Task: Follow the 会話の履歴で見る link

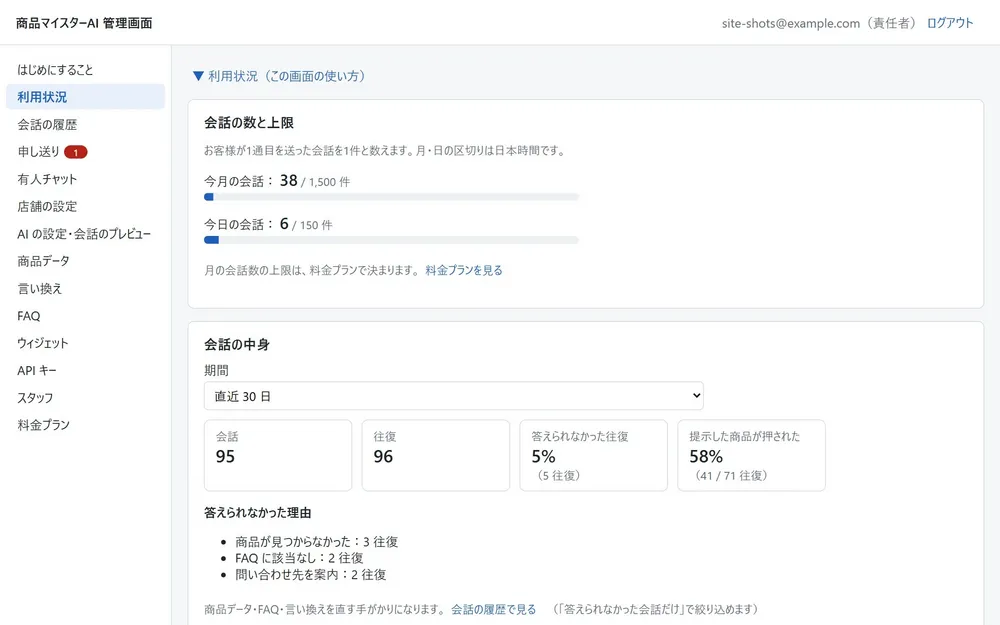Action: pos(494,610)
